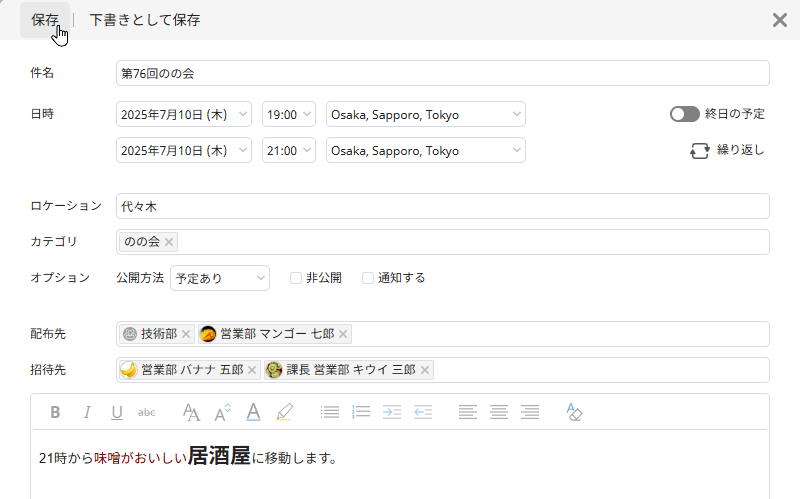Click red text 味噌がおいしい in body
Viewport: 800px width, 499px height.
coord(141,458)
